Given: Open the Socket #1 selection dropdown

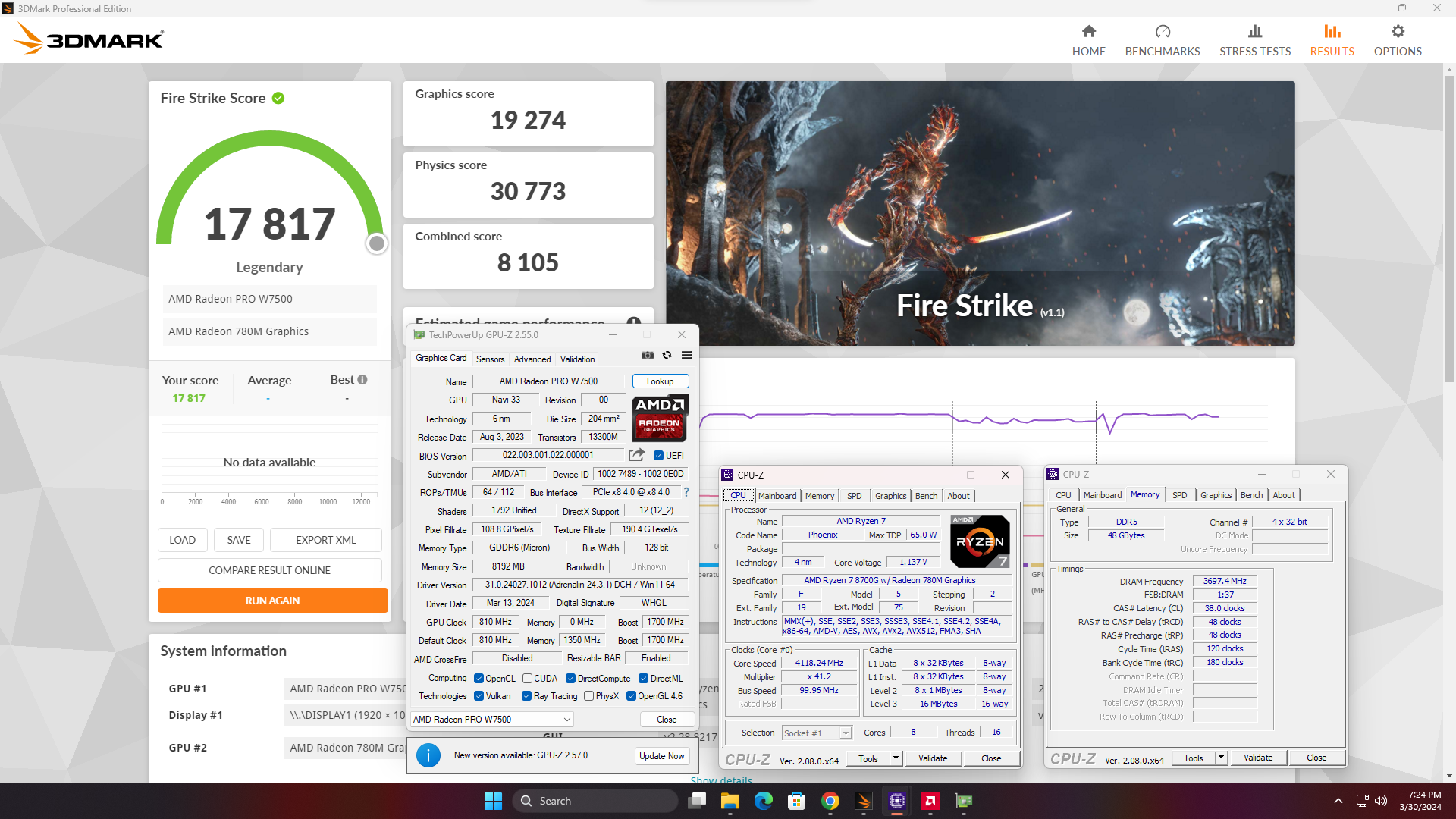Looking at the screenshot, I should pyautogui.click(x=817, y=733).
